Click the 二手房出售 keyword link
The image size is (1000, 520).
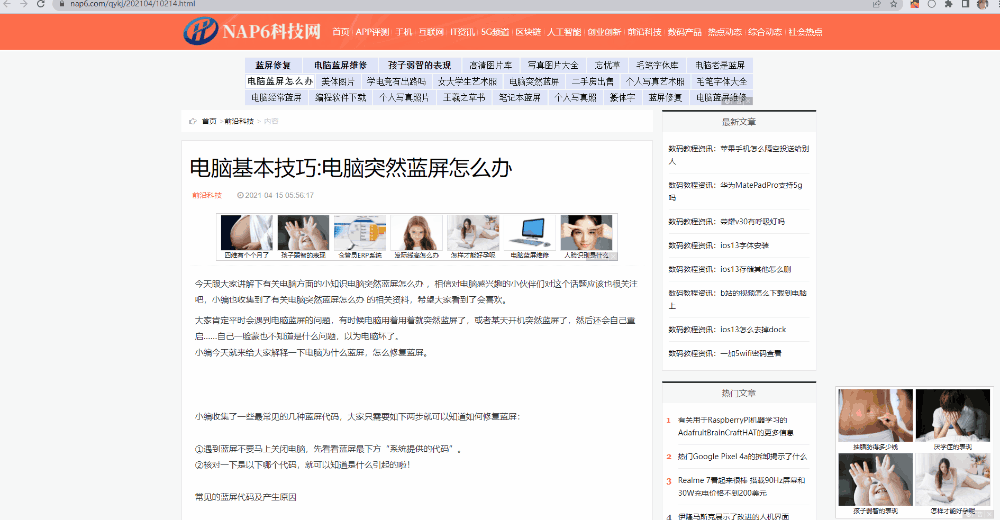592,81
